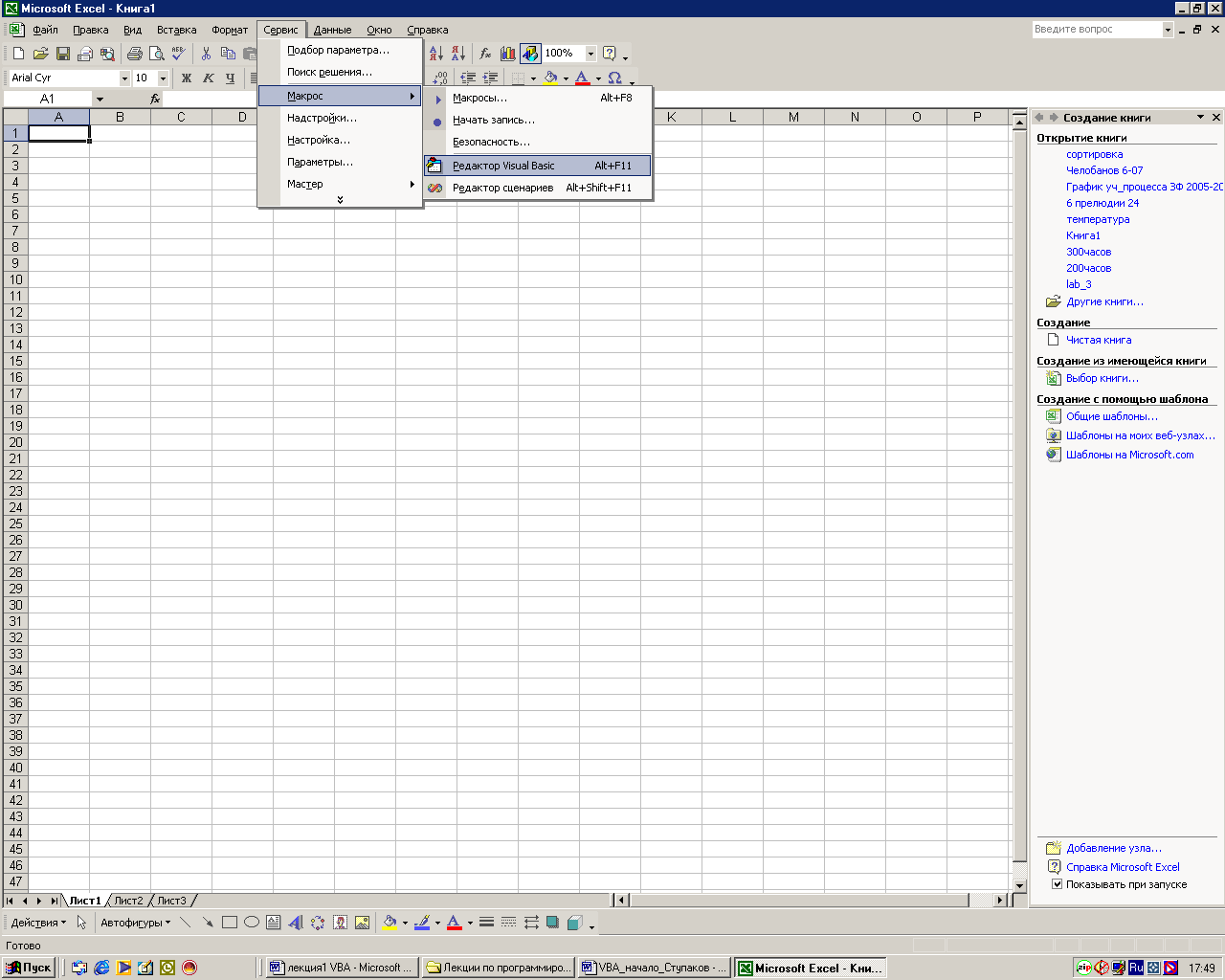Expand the Сервис menu with the chevron
The width and height of the screenshot is (1225, 980).
point(340,200)
